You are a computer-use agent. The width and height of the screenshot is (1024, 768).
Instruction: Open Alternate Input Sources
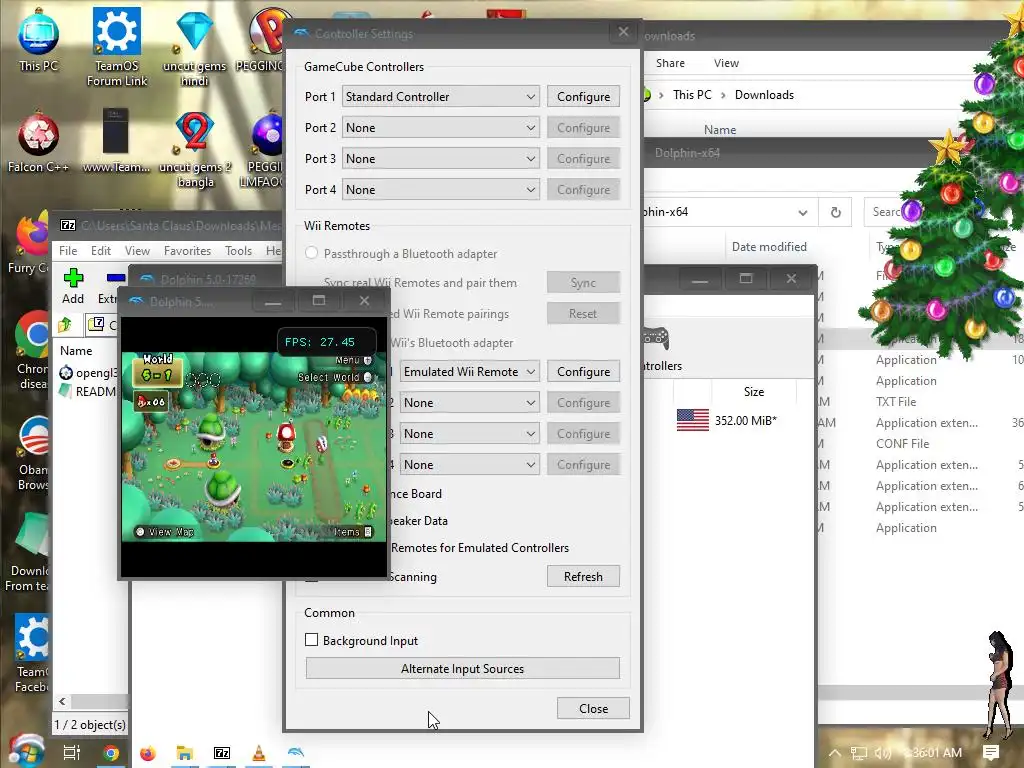[462, 669]
